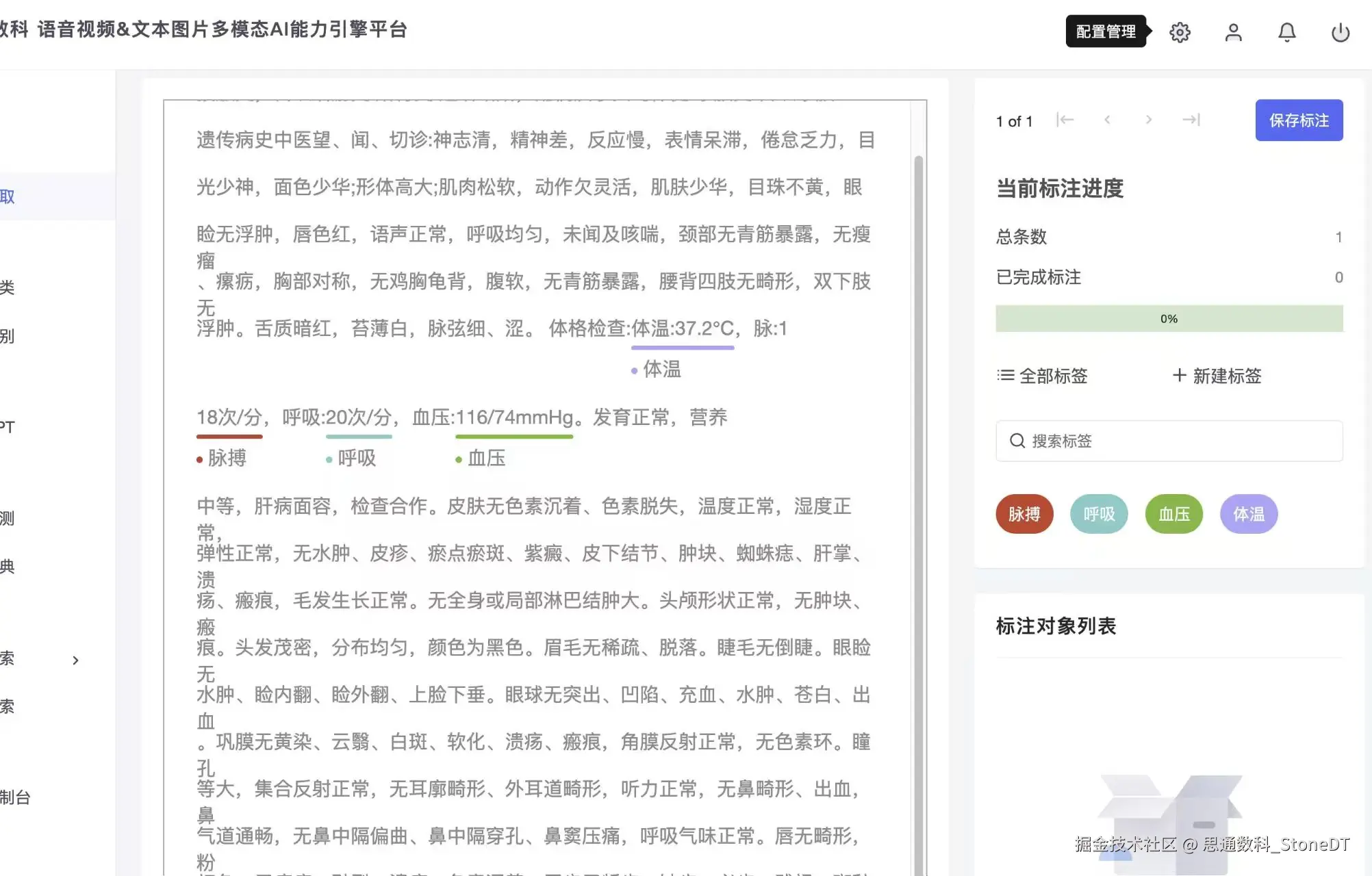Click the annotated Pulse (脉搏) label under text
Image resolution: width=1372 pixels, height=876 pixels.
click(x=226, y=459)
